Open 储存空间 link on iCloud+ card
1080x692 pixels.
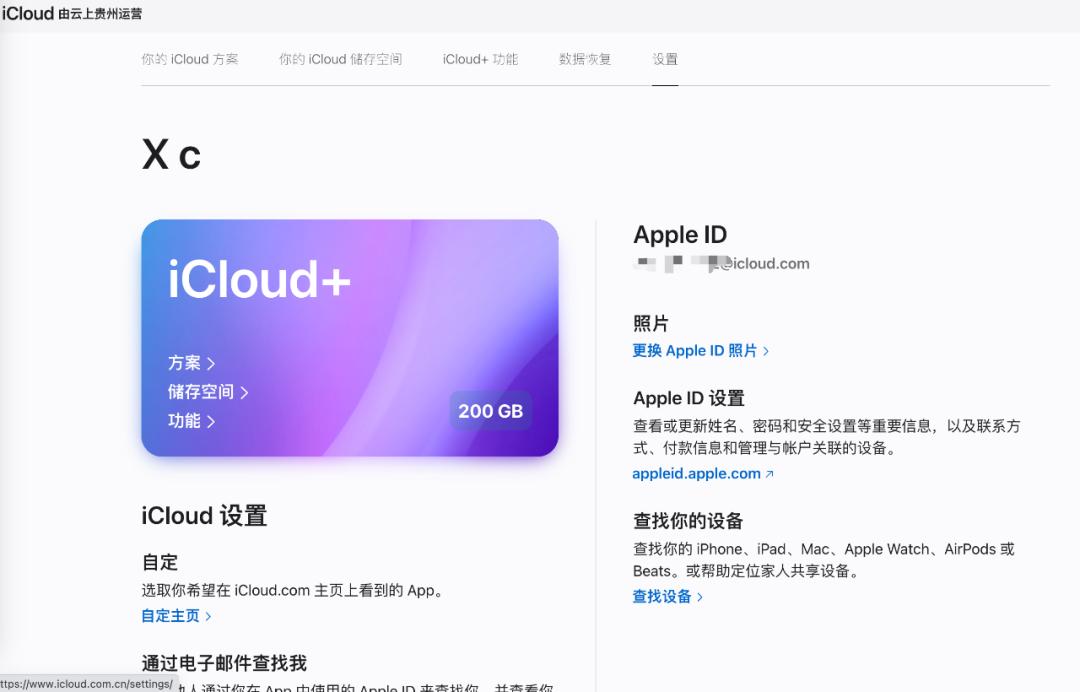(x=208, y=392)
